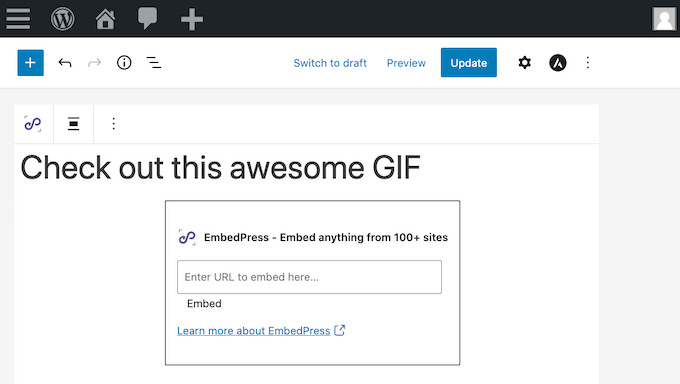This screenshot has height=384, width=680.
Task: Open the comments bubble icon
Action: [x=147, y=19]
